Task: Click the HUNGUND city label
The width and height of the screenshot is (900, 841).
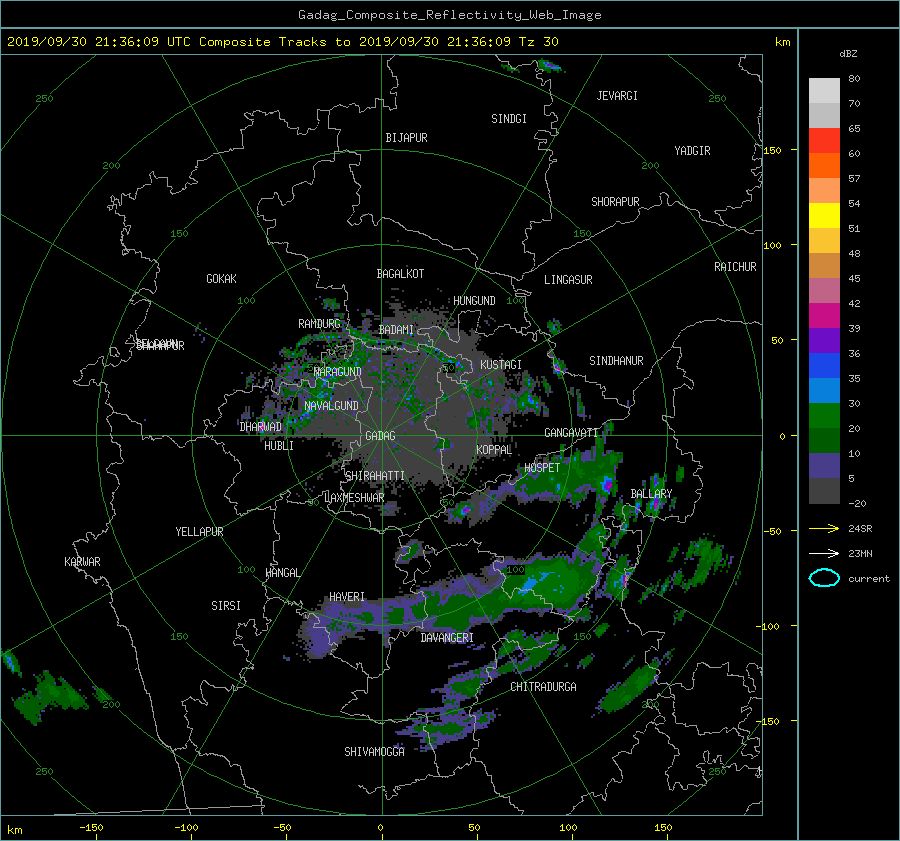Action: pyautogui.click(x=474, y=301)
